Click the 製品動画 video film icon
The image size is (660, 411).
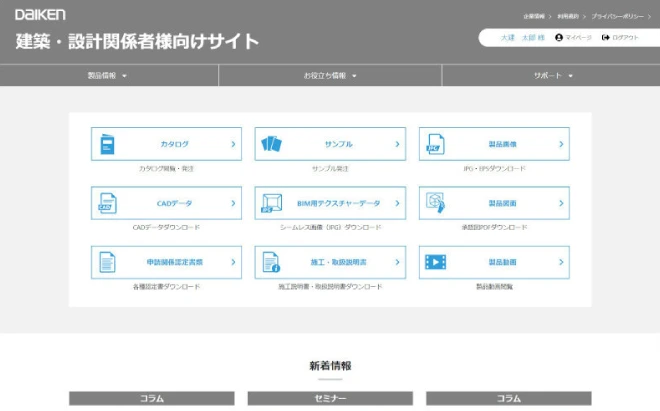point(435,262)
